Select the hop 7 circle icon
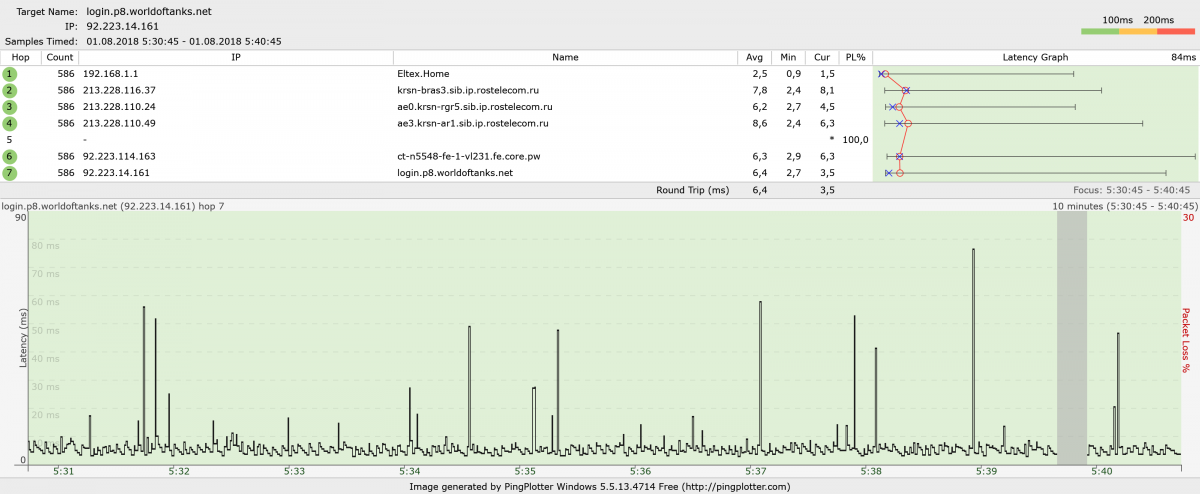This screenshot has width=1200, height=494. point(10,173)
